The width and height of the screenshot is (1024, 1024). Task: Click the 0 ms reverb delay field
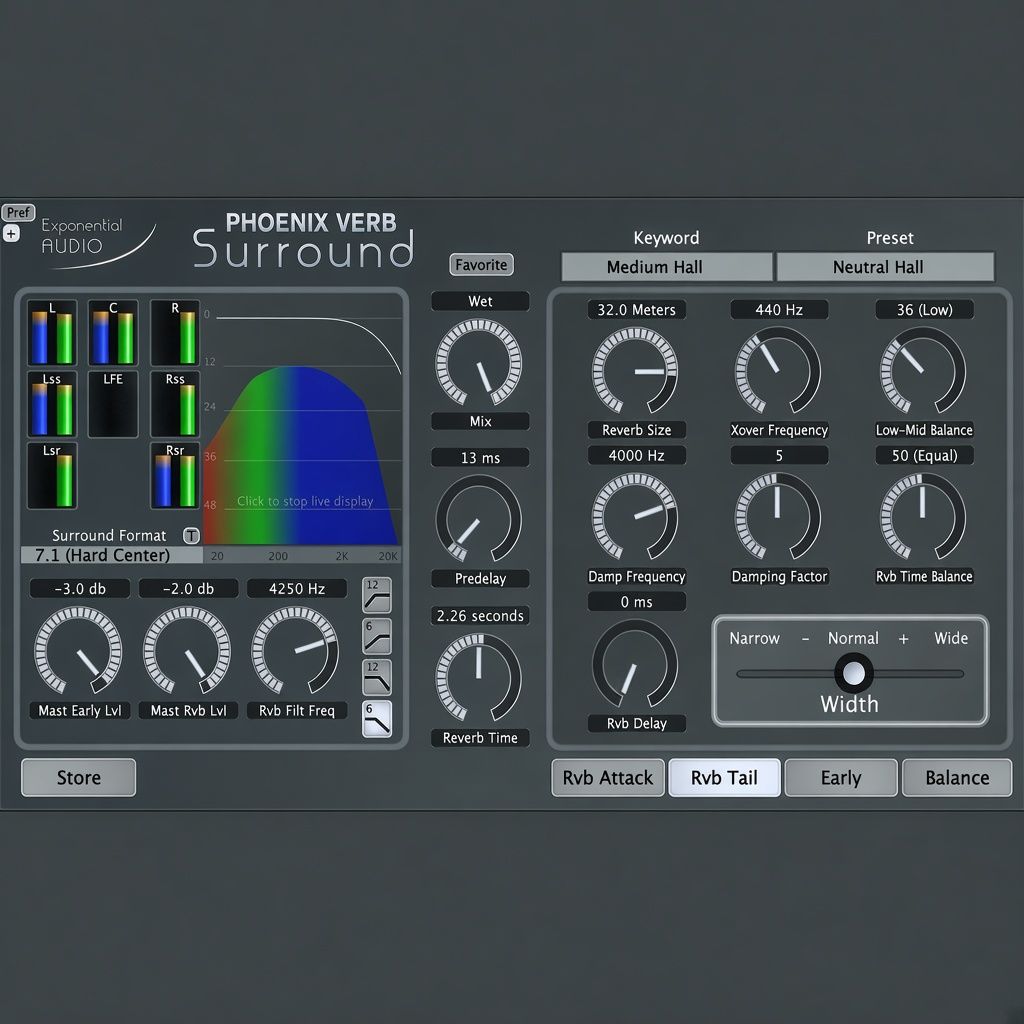click(637, 601)
